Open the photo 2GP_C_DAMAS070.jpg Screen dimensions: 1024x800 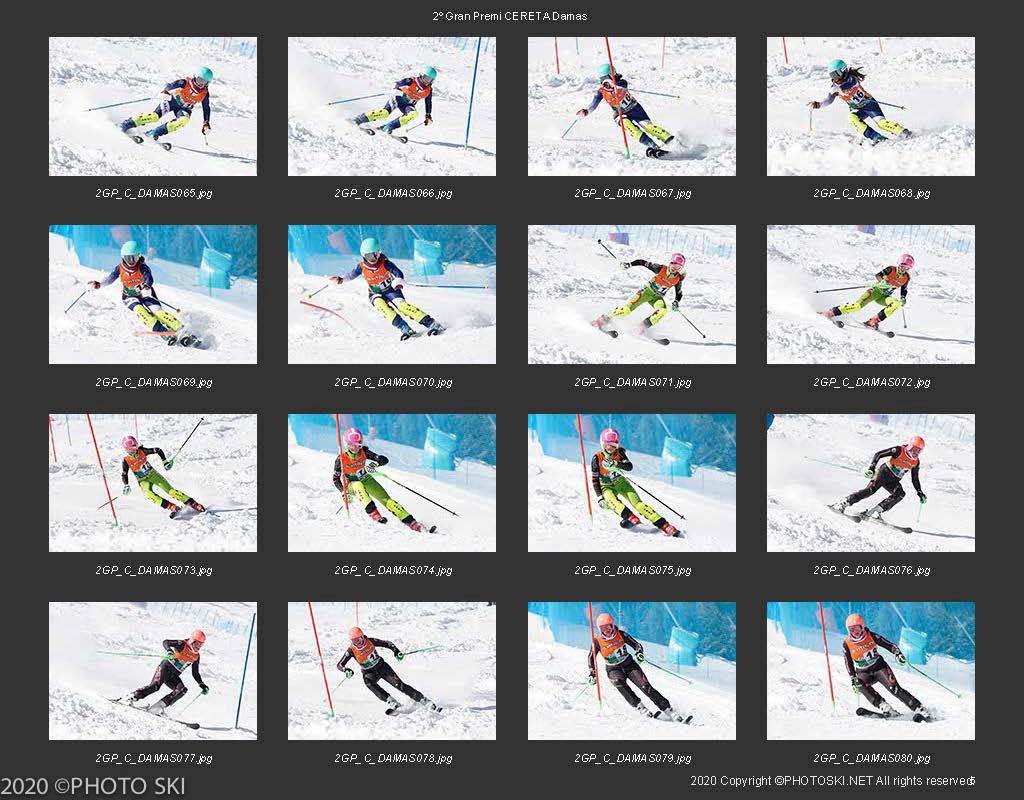[392, 295]
